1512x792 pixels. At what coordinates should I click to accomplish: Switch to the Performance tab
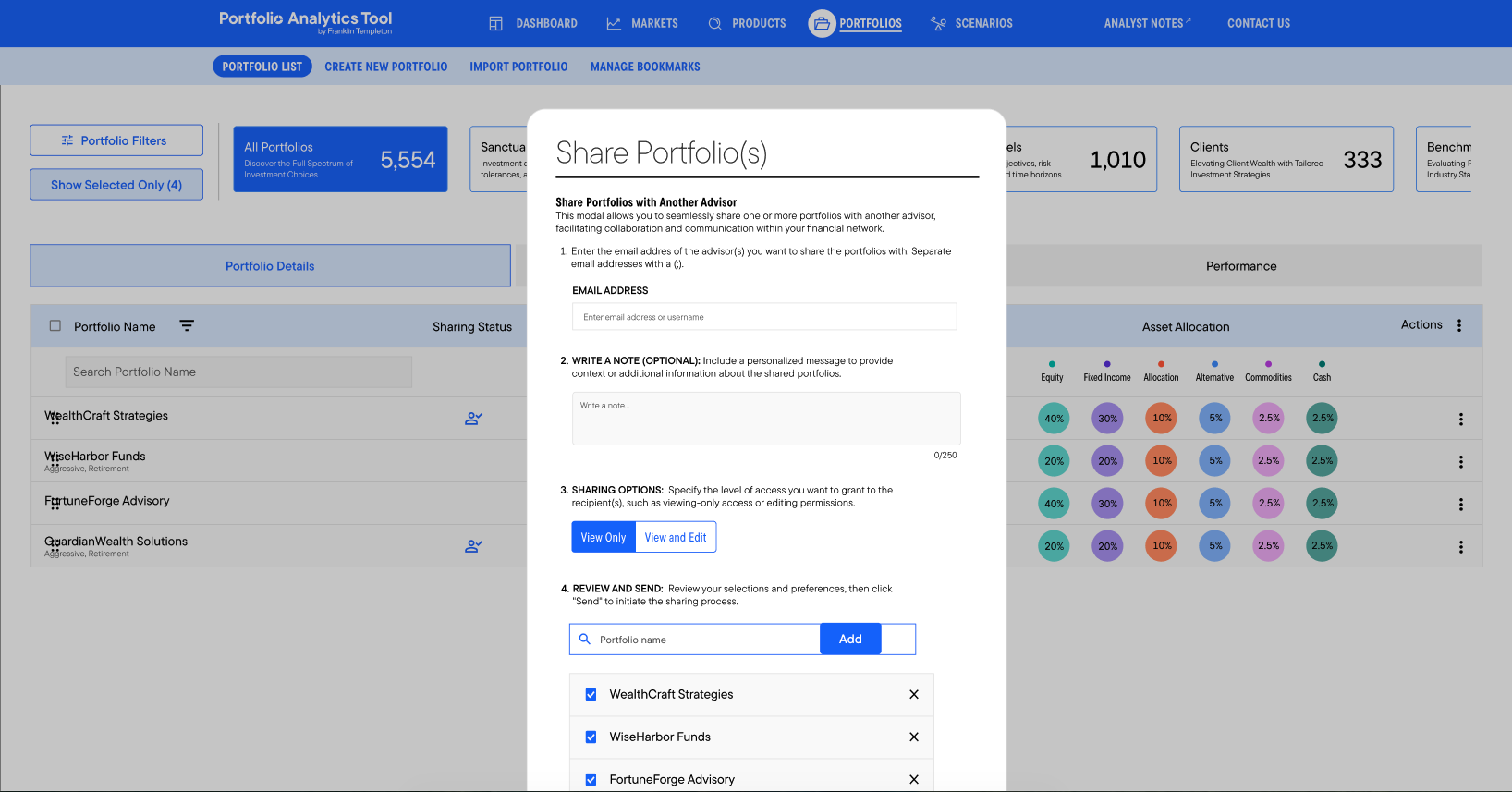coord(1241,266)
